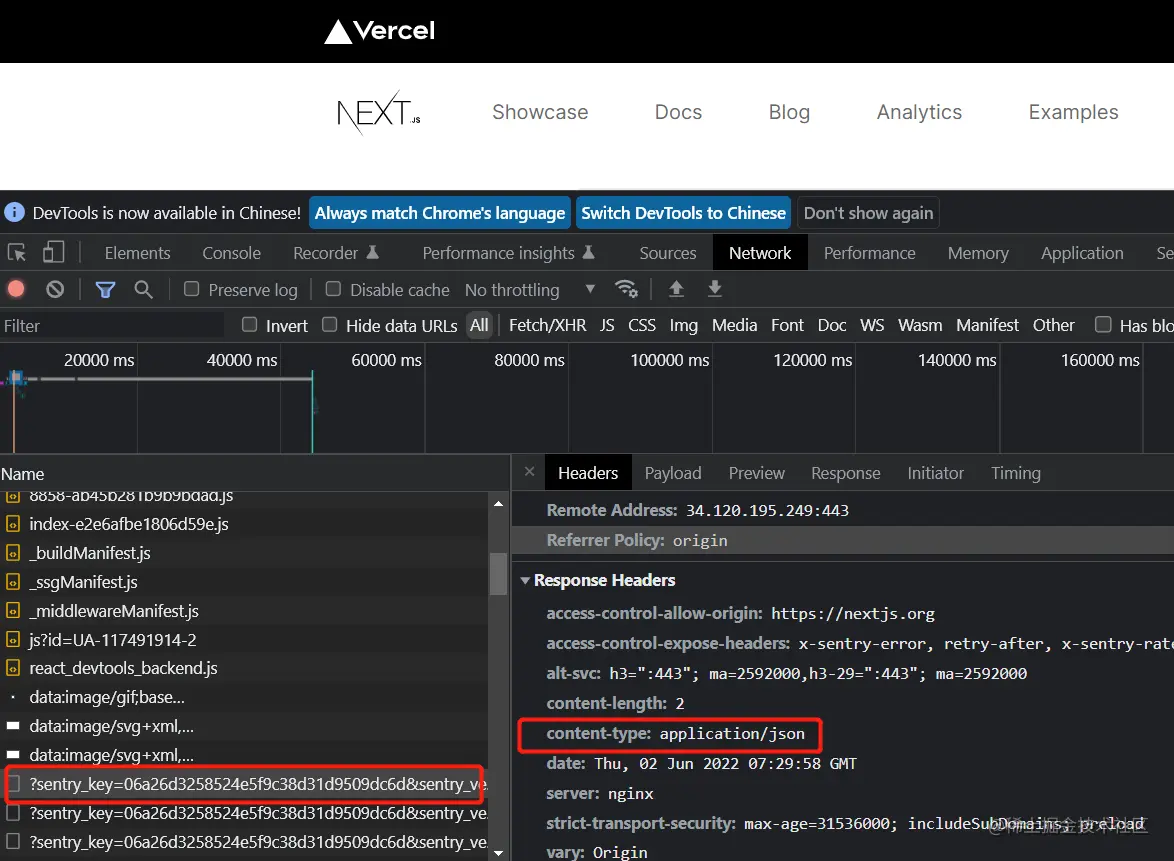Click the export HAR download arrow
The image size is (1174, 861).
[715, 288]
